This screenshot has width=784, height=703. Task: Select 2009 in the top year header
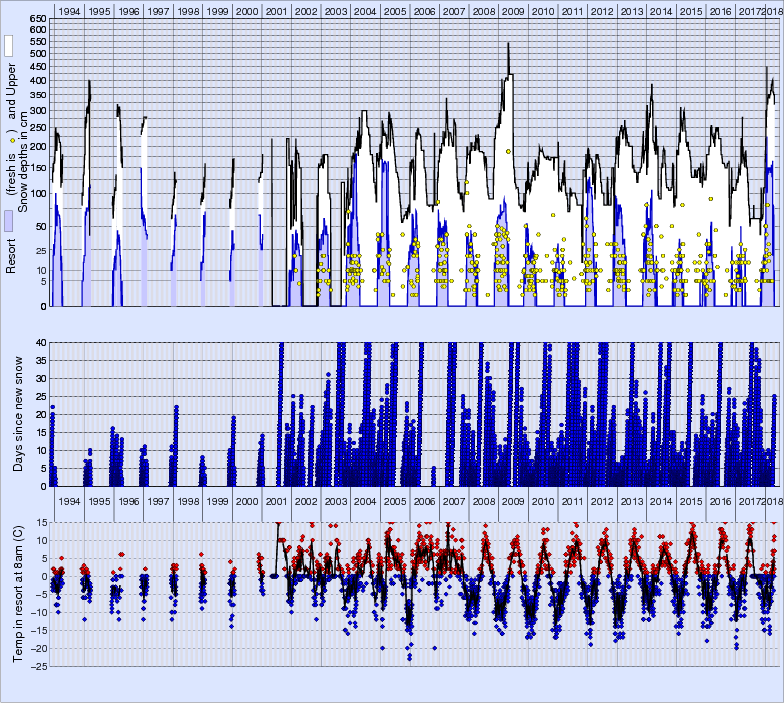513,11
